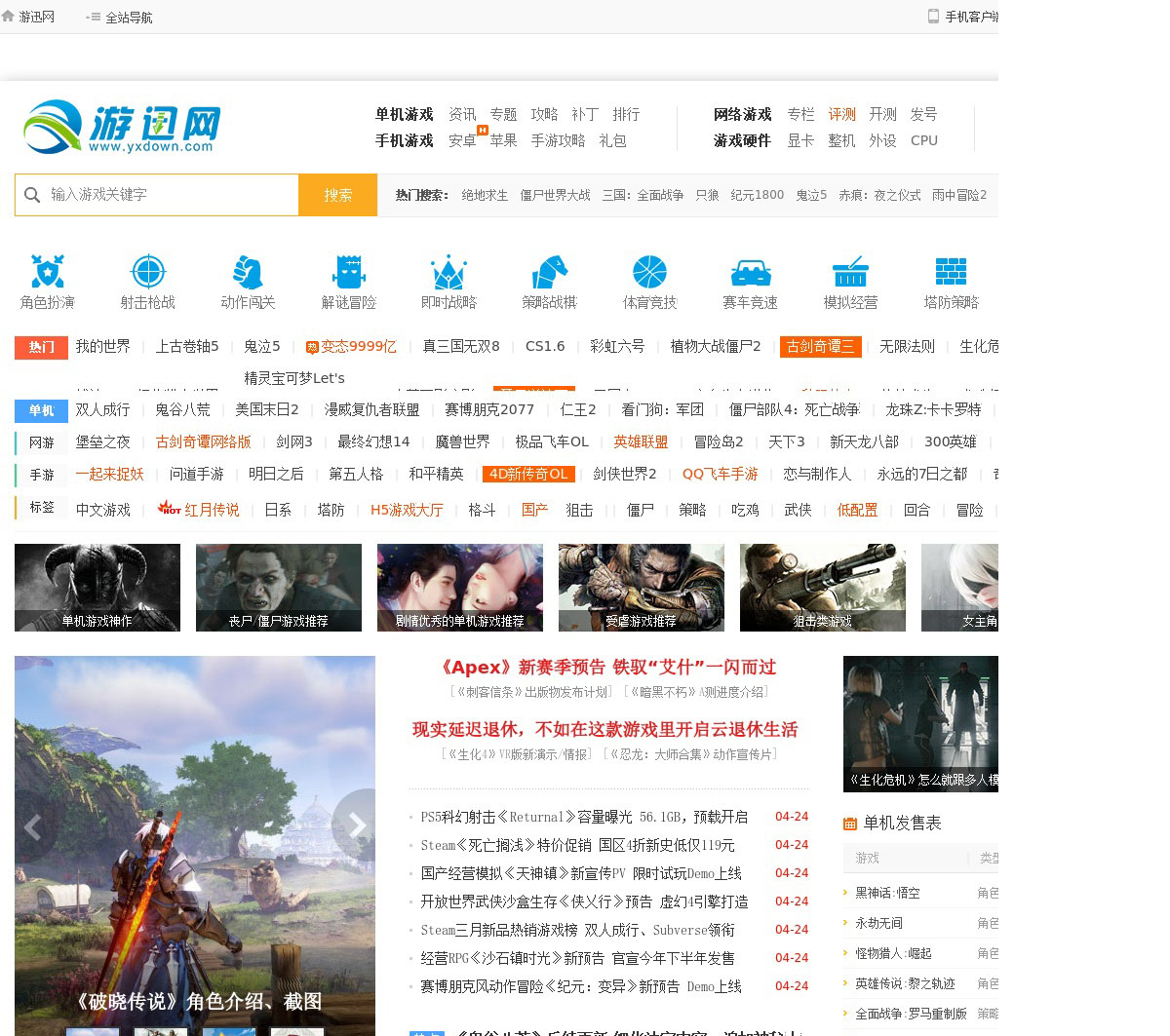Viewport: 1170px width, 1036px height.
Task: Open the 赛车竞速 category icon
Action: (x=750, y=272)
